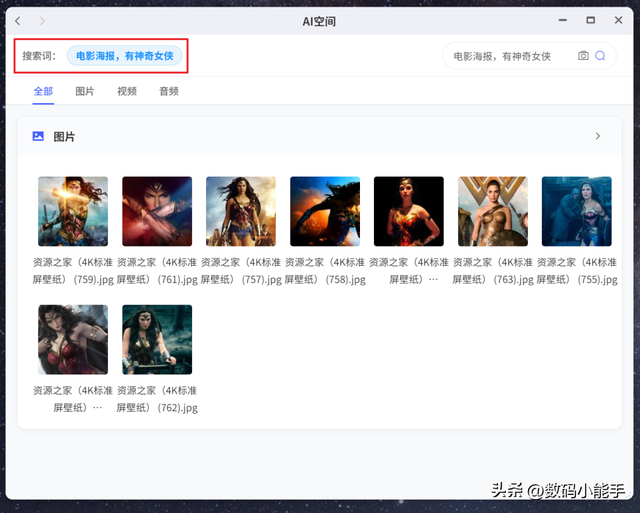Select thumbnail of image (757).jpg

[241, 211]
